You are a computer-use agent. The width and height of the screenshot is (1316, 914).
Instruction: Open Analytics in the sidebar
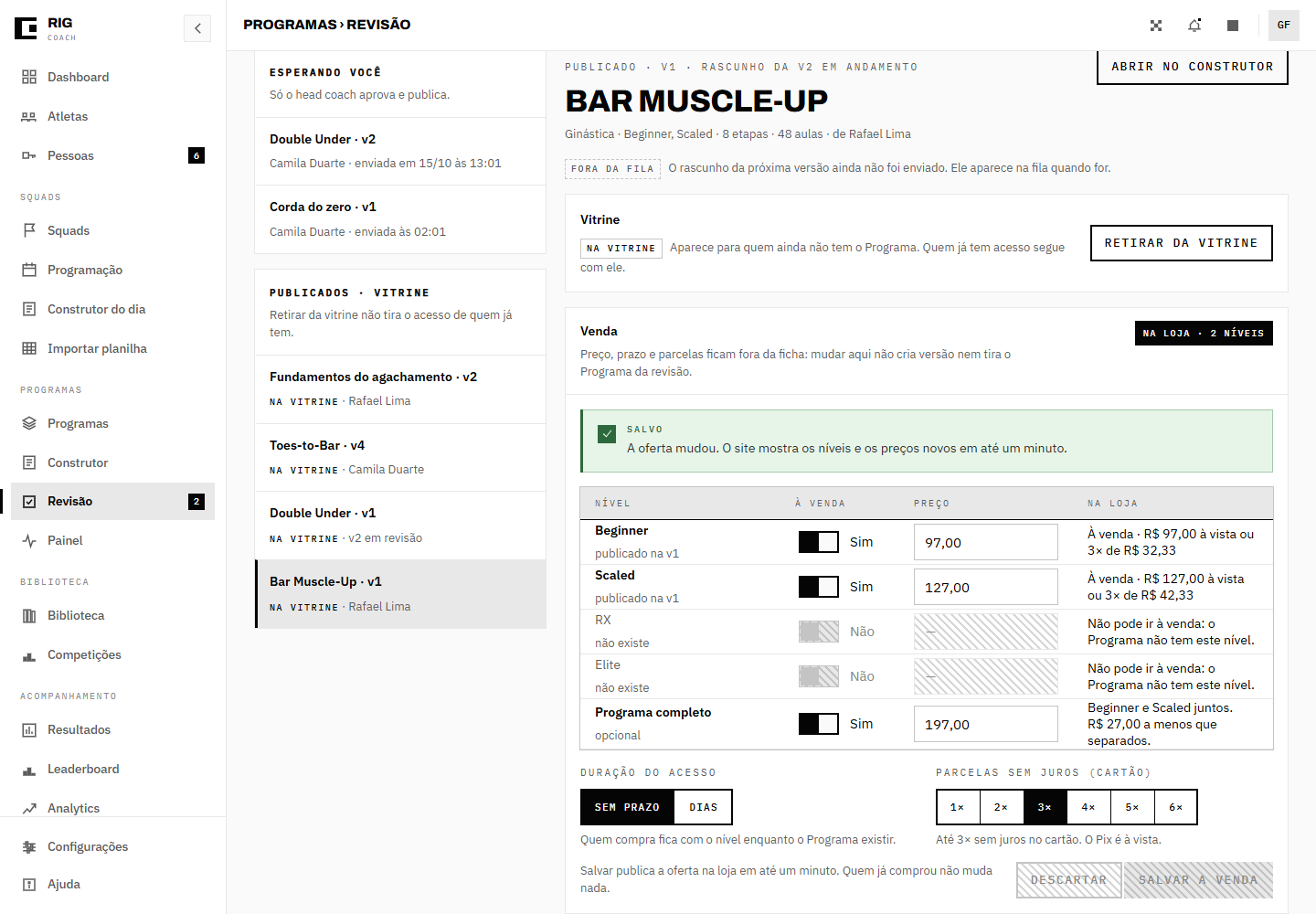(x=112, y=808)
